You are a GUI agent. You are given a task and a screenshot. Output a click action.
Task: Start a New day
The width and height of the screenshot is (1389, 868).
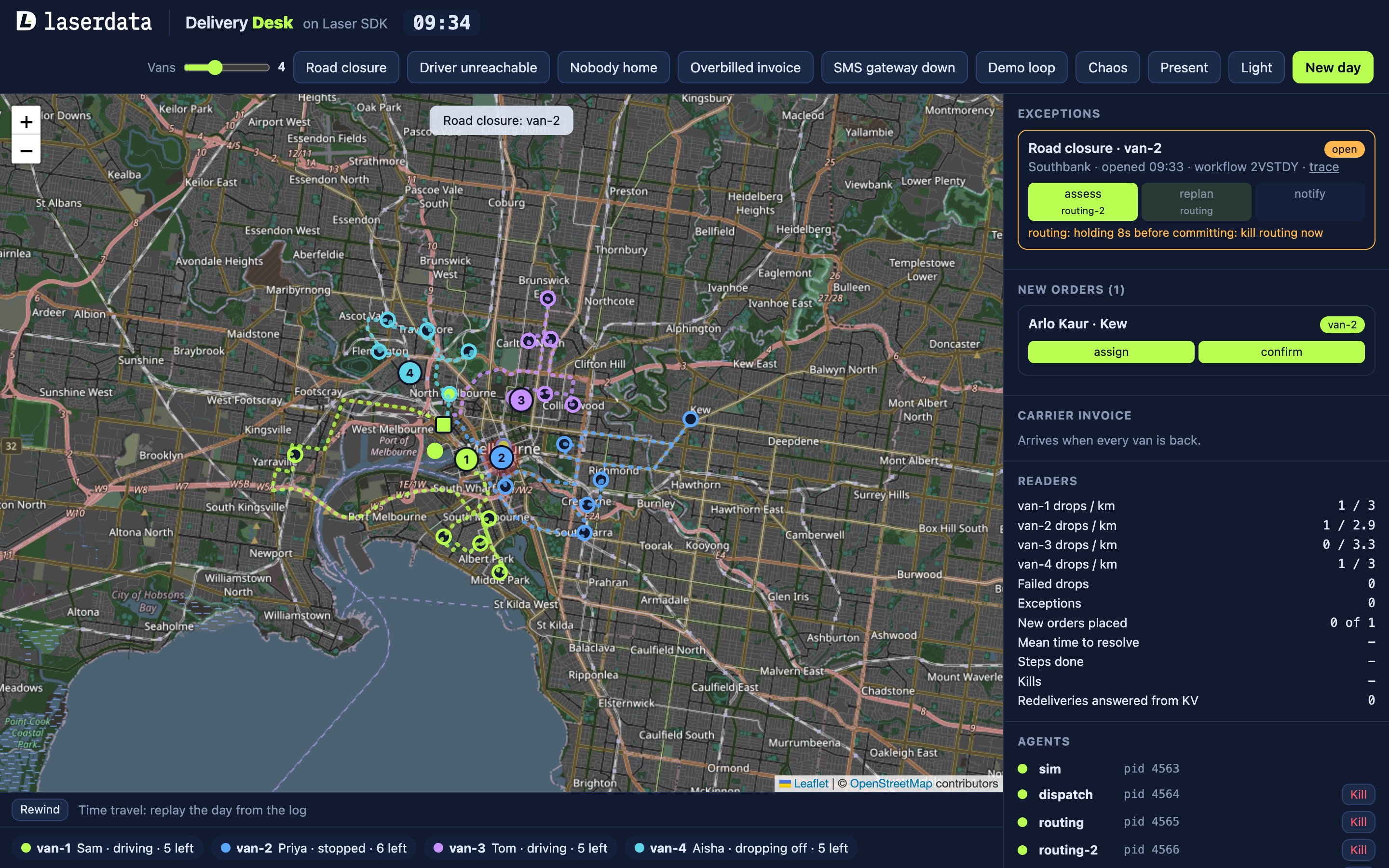click(1332, 67)
